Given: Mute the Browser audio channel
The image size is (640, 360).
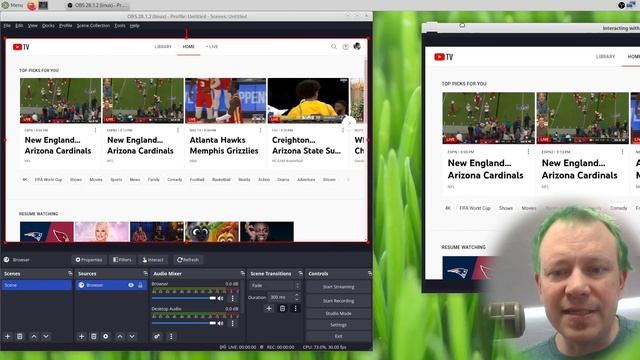Looking at the screenshot, I should [x=221, y=298].
